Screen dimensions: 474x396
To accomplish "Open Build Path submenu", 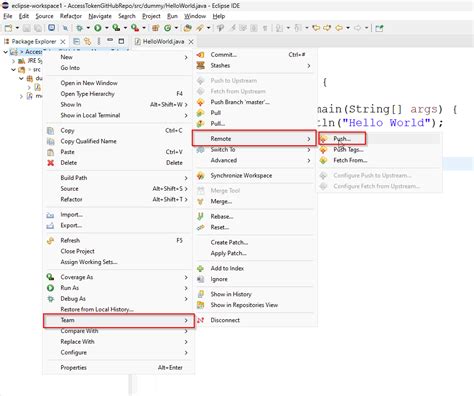I will click(118, 178).
